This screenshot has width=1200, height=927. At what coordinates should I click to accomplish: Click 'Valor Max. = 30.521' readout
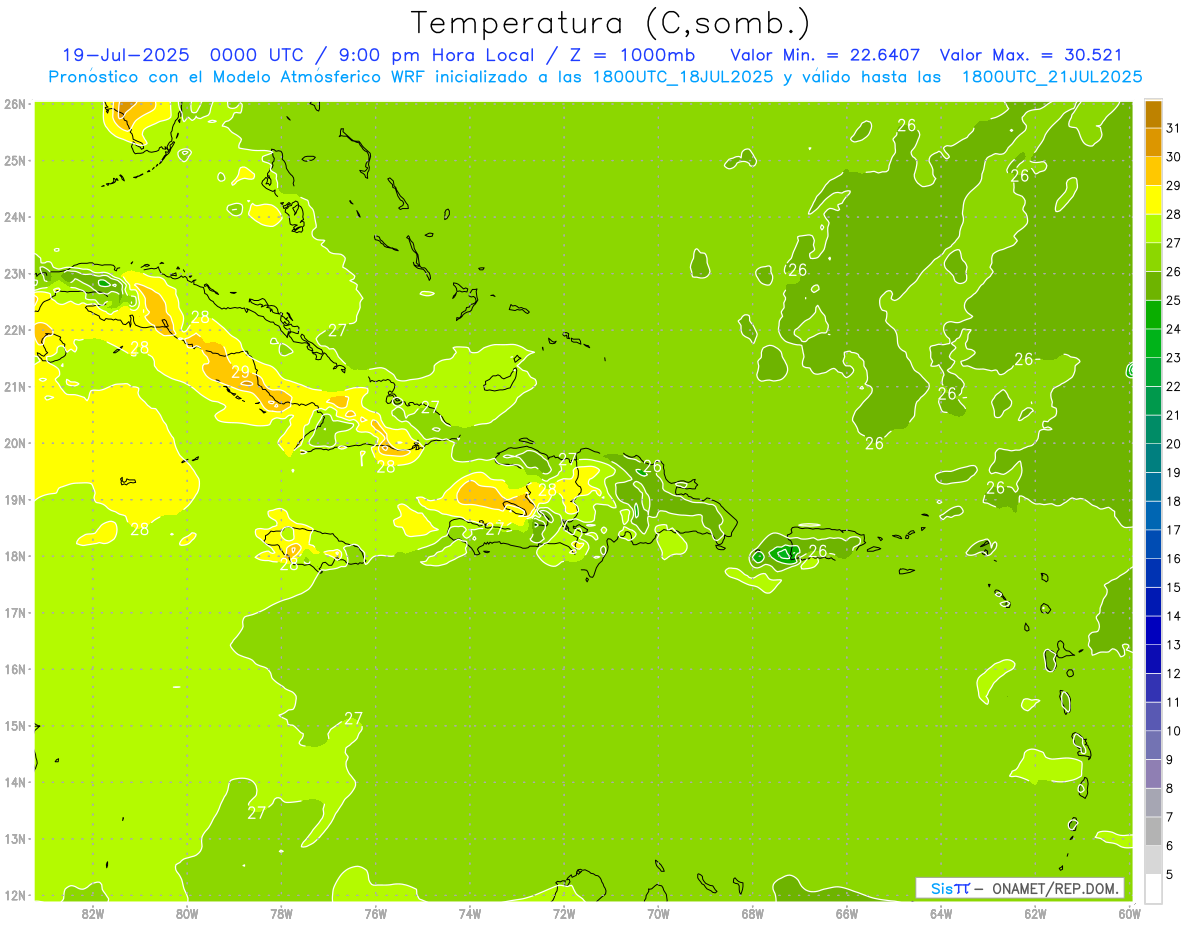(x=1031, y=55)
